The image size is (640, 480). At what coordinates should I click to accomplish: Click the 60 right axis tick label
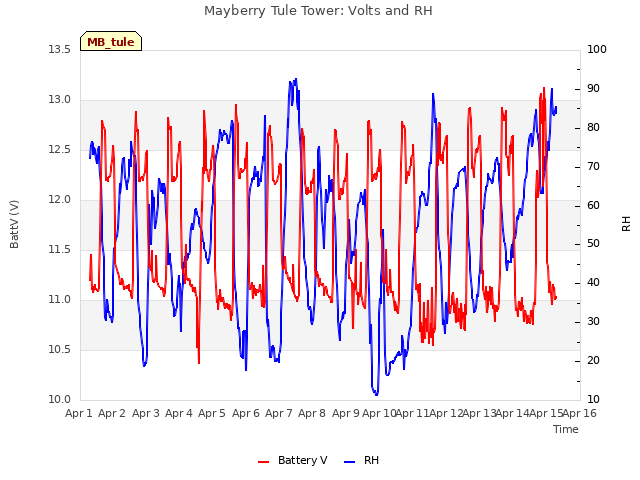[593, 205]
